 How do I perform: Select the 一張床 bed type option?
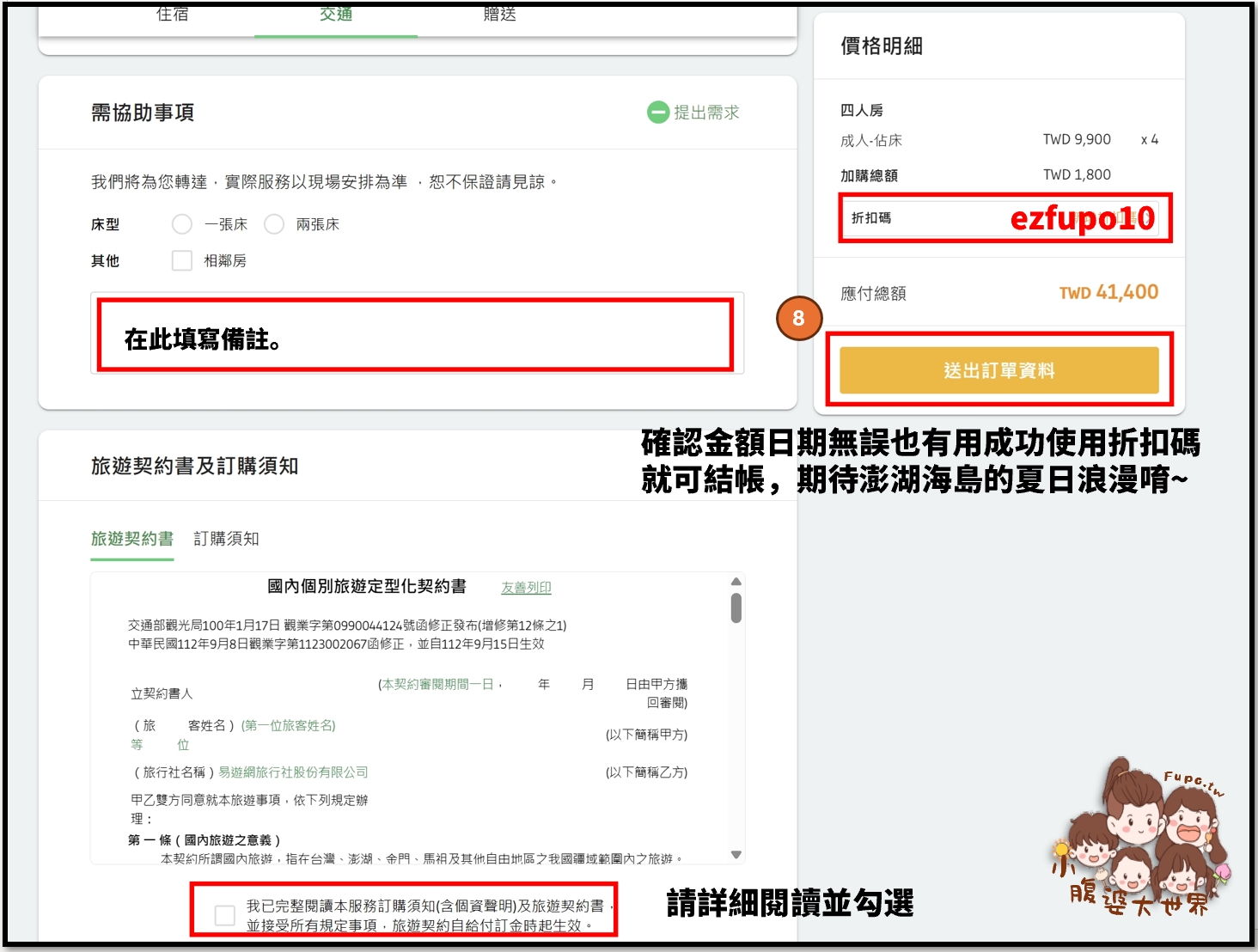(181, 224)
